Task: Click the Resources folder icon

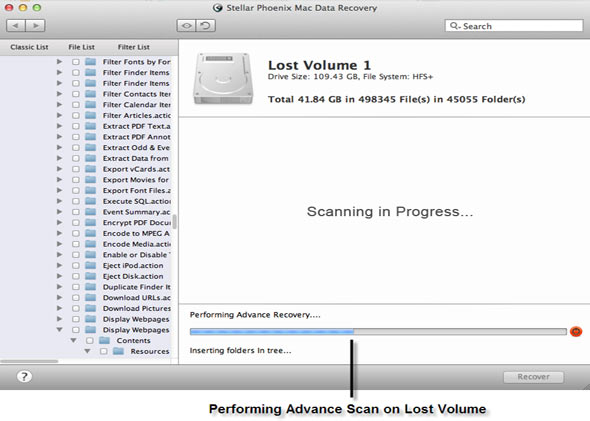Action: [x=119, y=351]
